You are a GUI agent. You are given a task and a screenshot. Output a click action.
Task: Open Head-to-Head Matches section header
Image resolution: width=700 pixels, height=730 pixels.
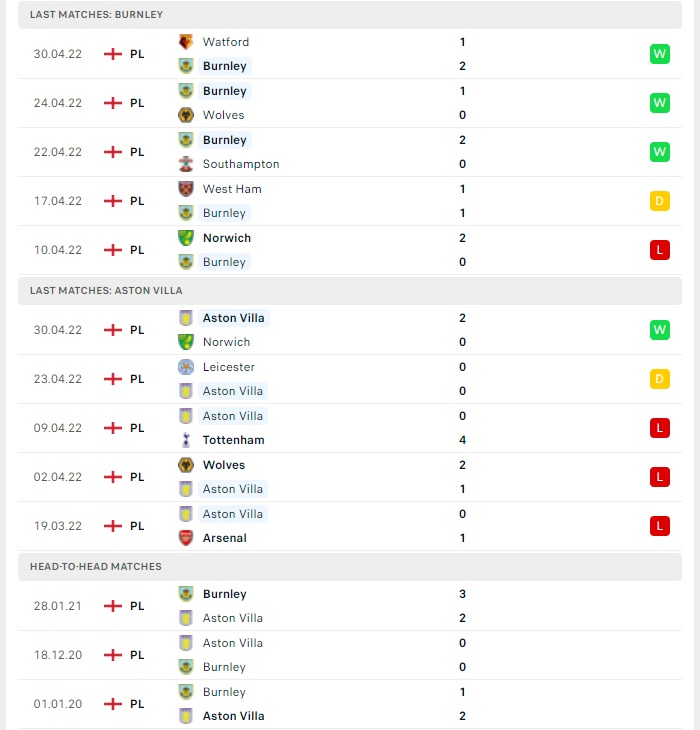350,567
